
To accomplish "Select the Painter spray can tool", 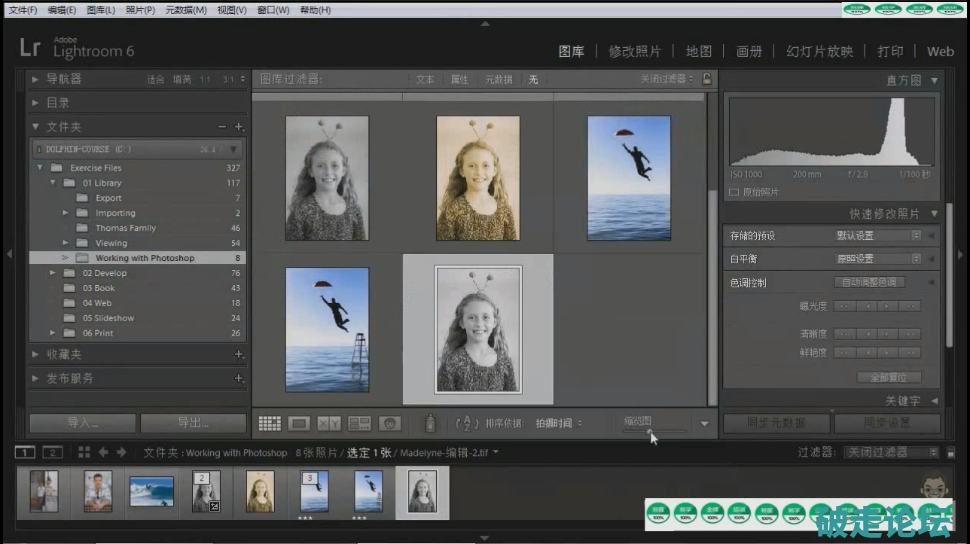I will (x=430, y=423).
